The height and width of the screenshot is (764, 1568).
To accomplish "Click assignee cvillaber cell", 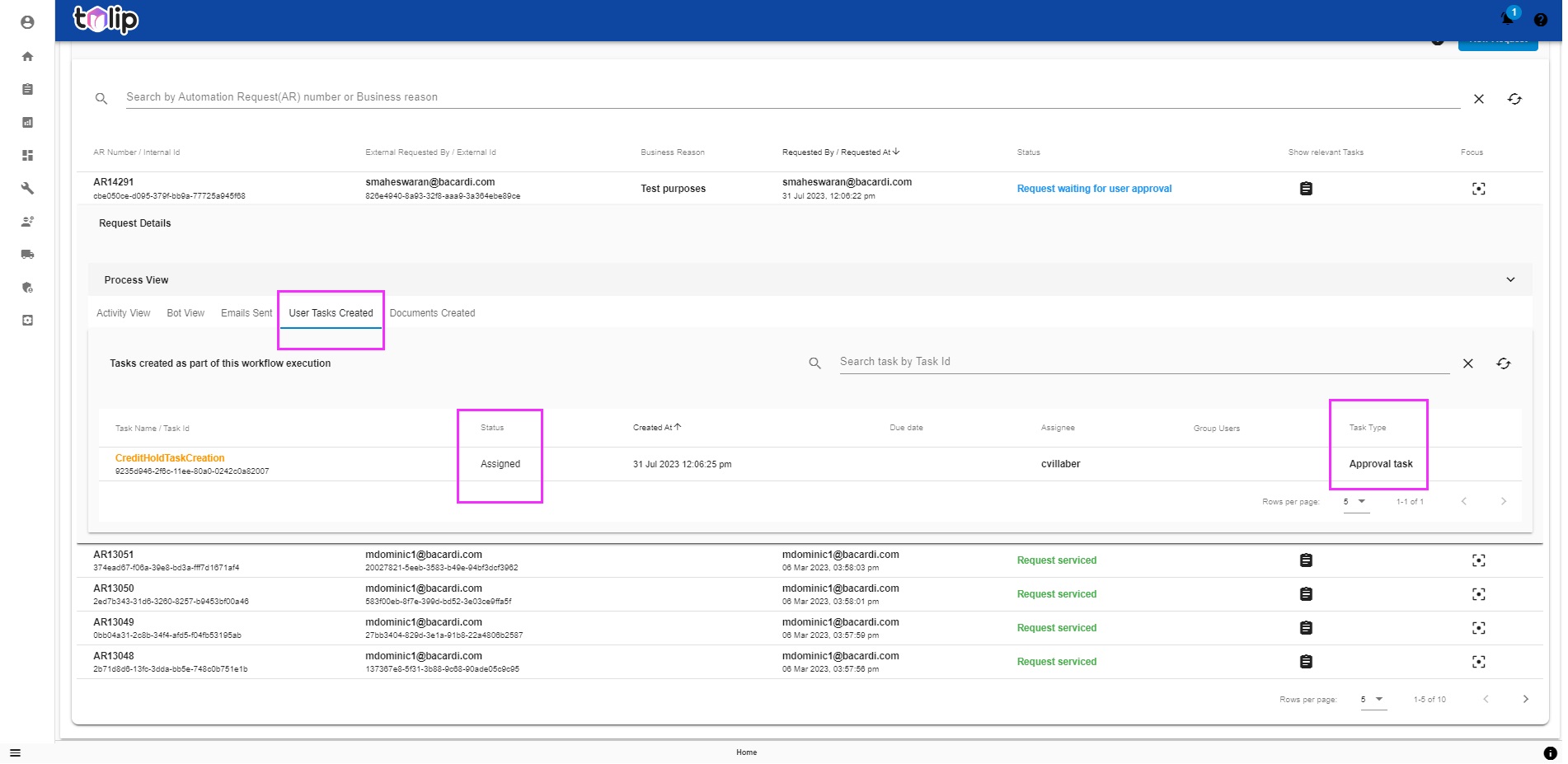I will 1060,464.
